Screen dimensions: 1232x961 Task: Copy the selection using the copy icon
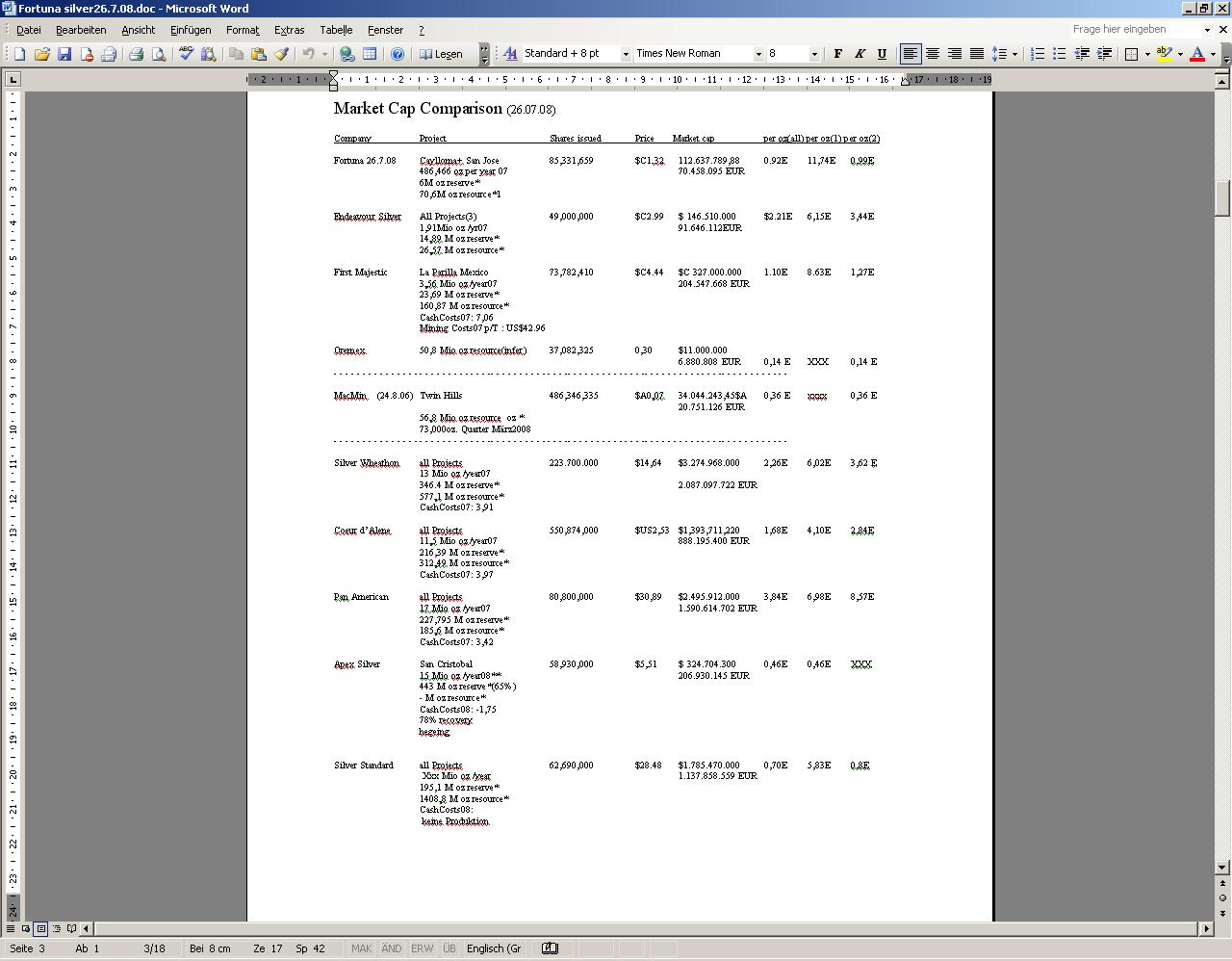pos(236,54)
